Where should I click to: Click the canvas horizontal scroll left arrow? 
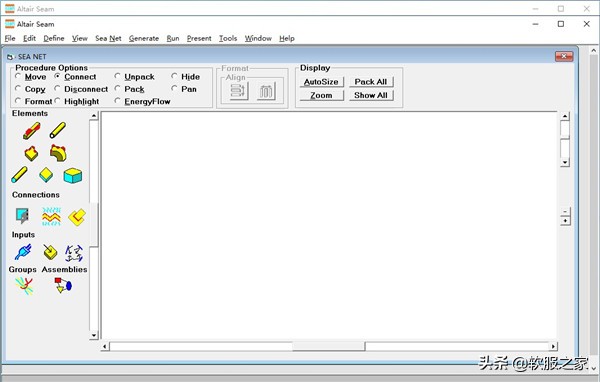pos(105,346)
